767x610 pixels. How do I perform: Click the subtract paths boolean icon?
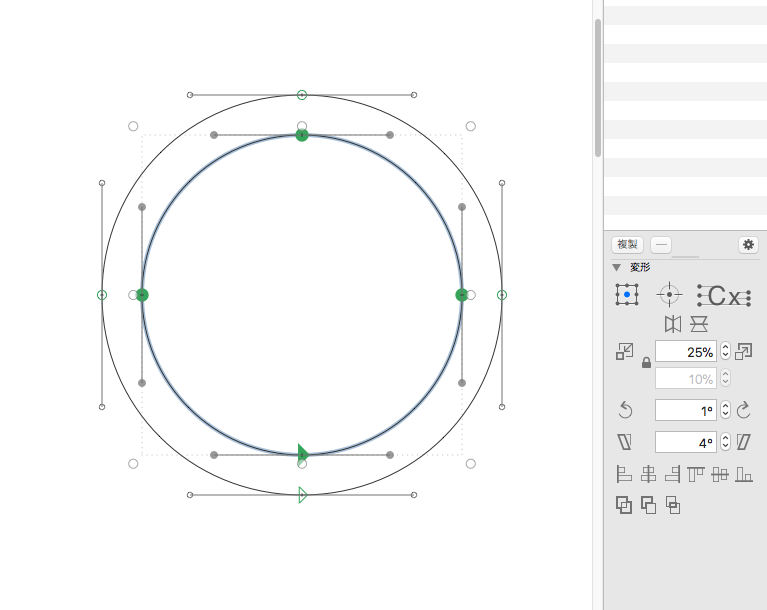coord(649,505)
